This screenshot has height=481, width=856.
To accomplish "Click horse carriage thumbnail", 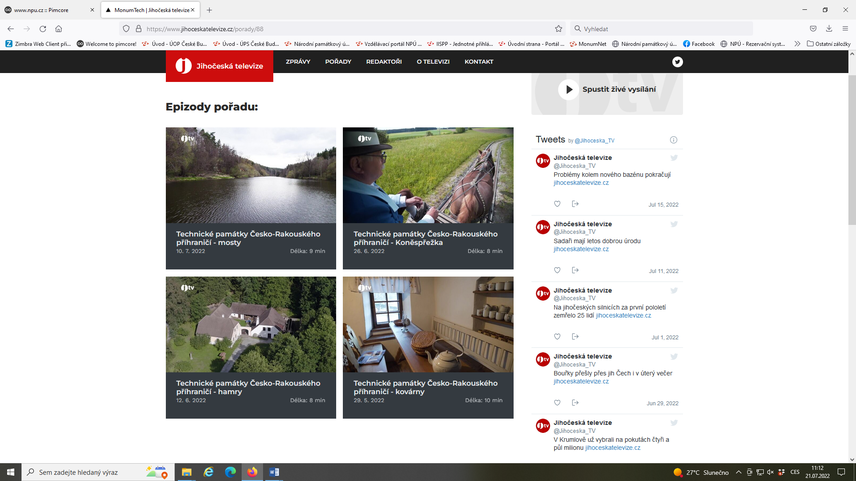I will tap(428, 175).
